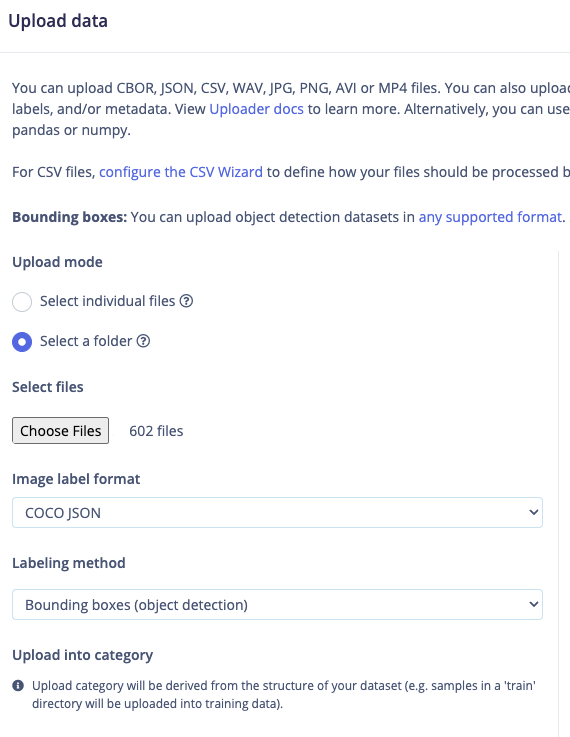Click the Labeling method field label
This screenshot has width=570, height=737.
69,563
